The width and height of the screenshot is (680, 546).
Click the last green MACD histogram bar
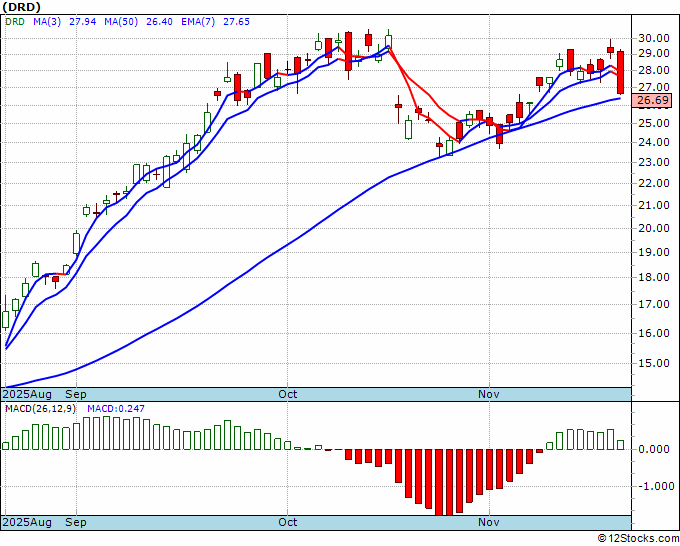pos(621,445)
